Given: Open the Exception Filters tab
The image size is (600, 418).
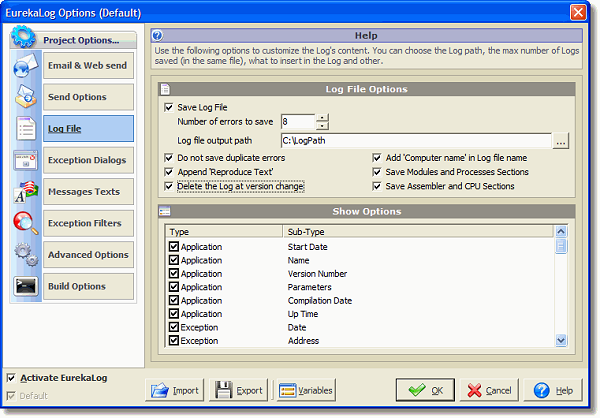Looking at the screenshot, I should tap(88, 223).
